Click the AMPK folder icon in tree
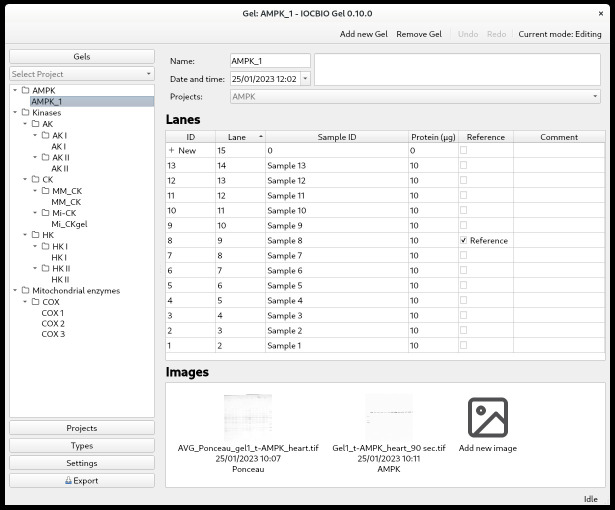Viewport: 615px width, 510px height. pyautogui.click(x=25, y=90)
